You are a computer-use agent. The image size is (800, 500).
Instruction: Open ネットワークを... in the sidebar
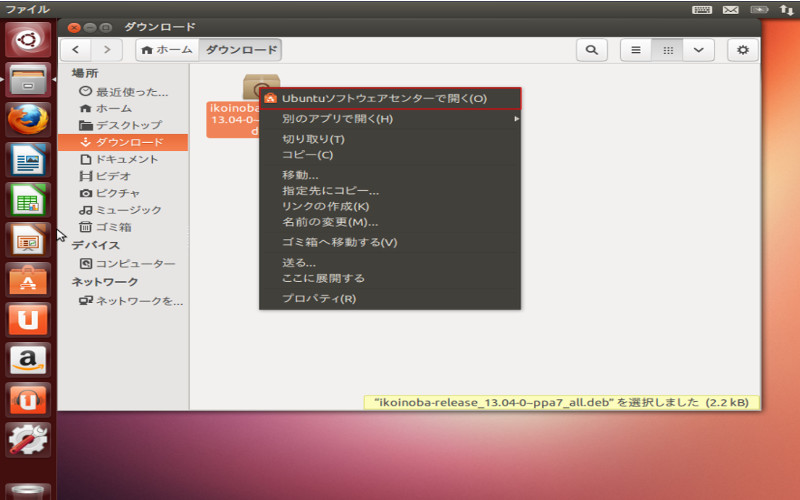[123, 301]
